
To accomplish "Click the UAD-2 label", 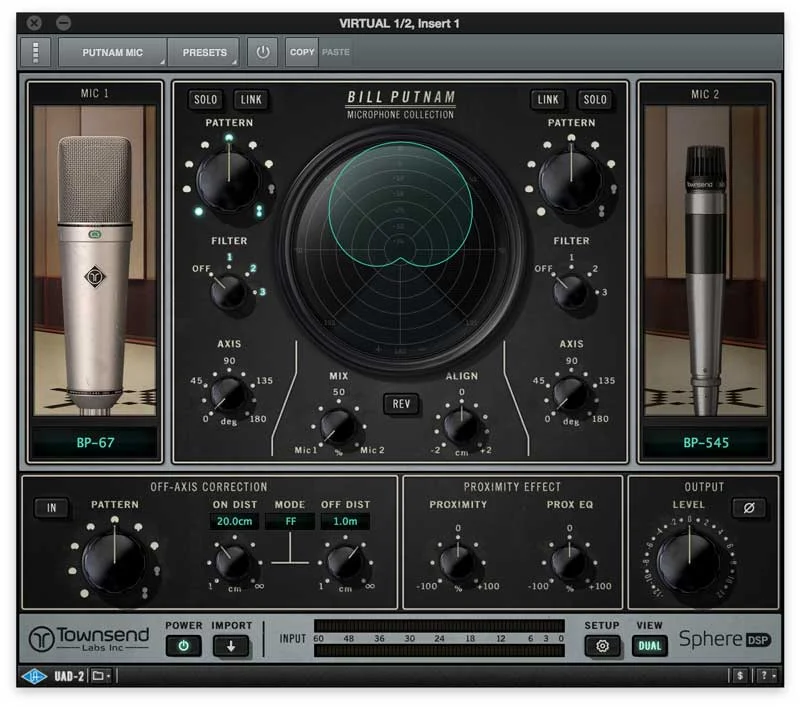I will 69,676.
